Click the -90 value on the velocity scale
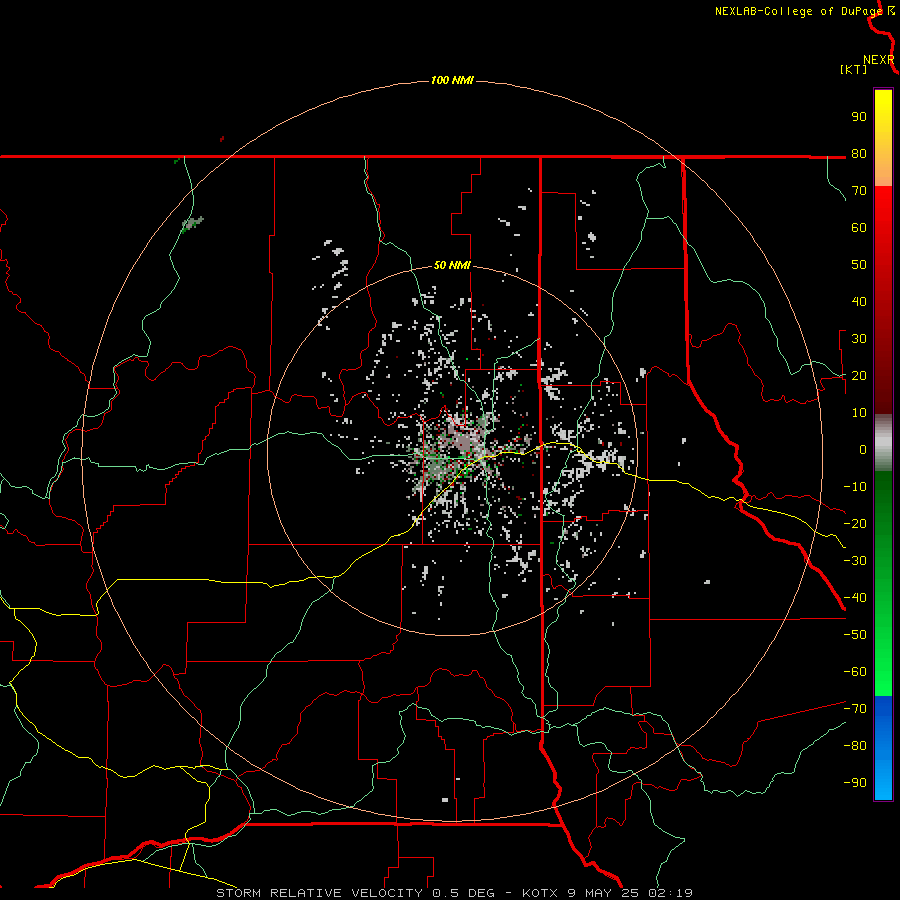 tap(855, 783)
